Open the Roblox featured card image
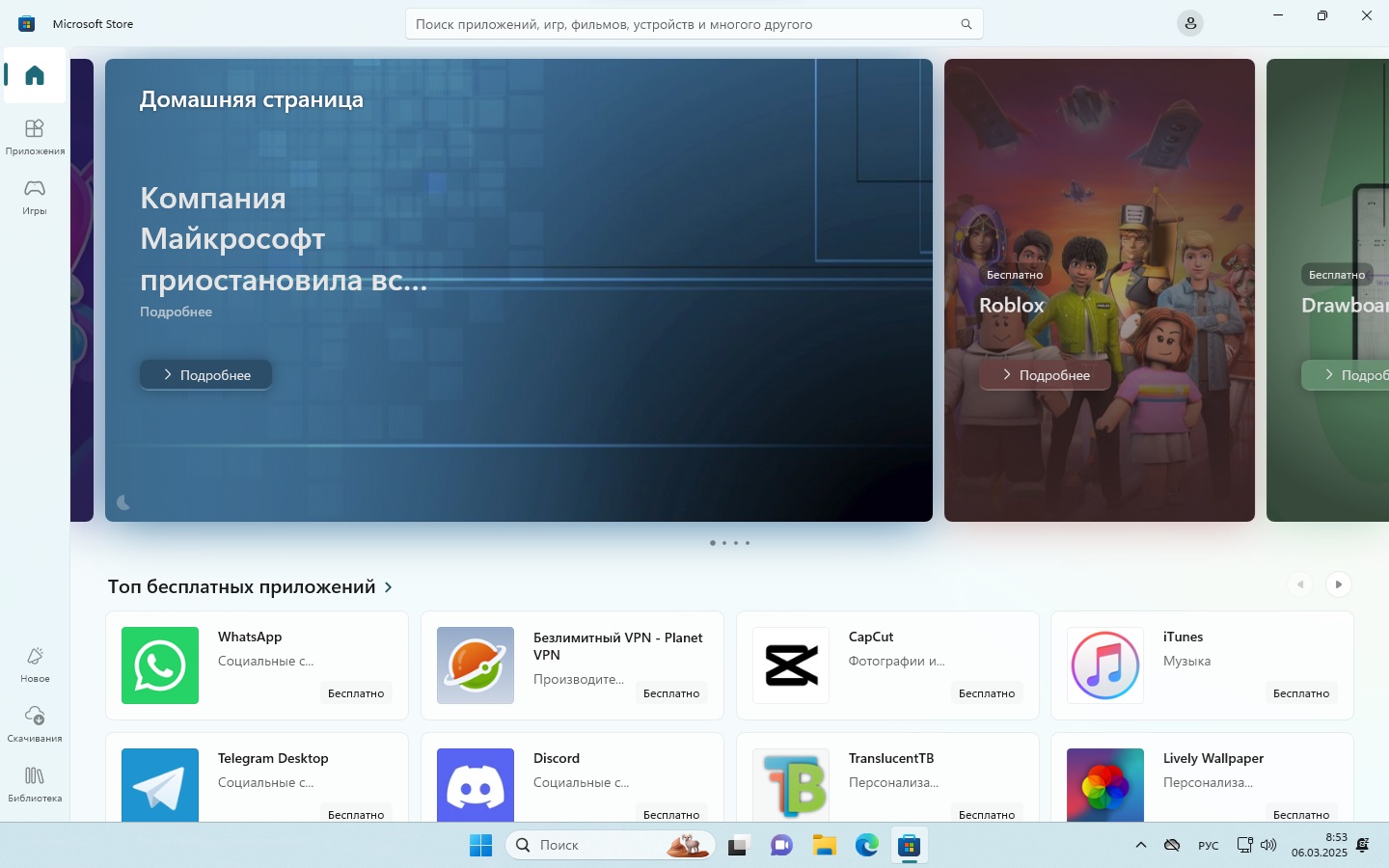The image size is (1389, 868). [1100, 290]
